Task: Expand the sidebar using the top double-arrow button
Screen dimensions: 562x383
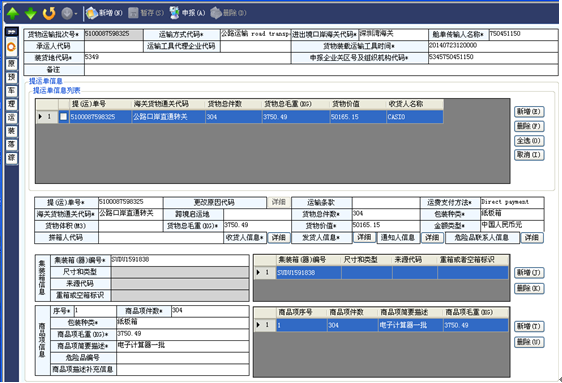Action: (11, 32)
